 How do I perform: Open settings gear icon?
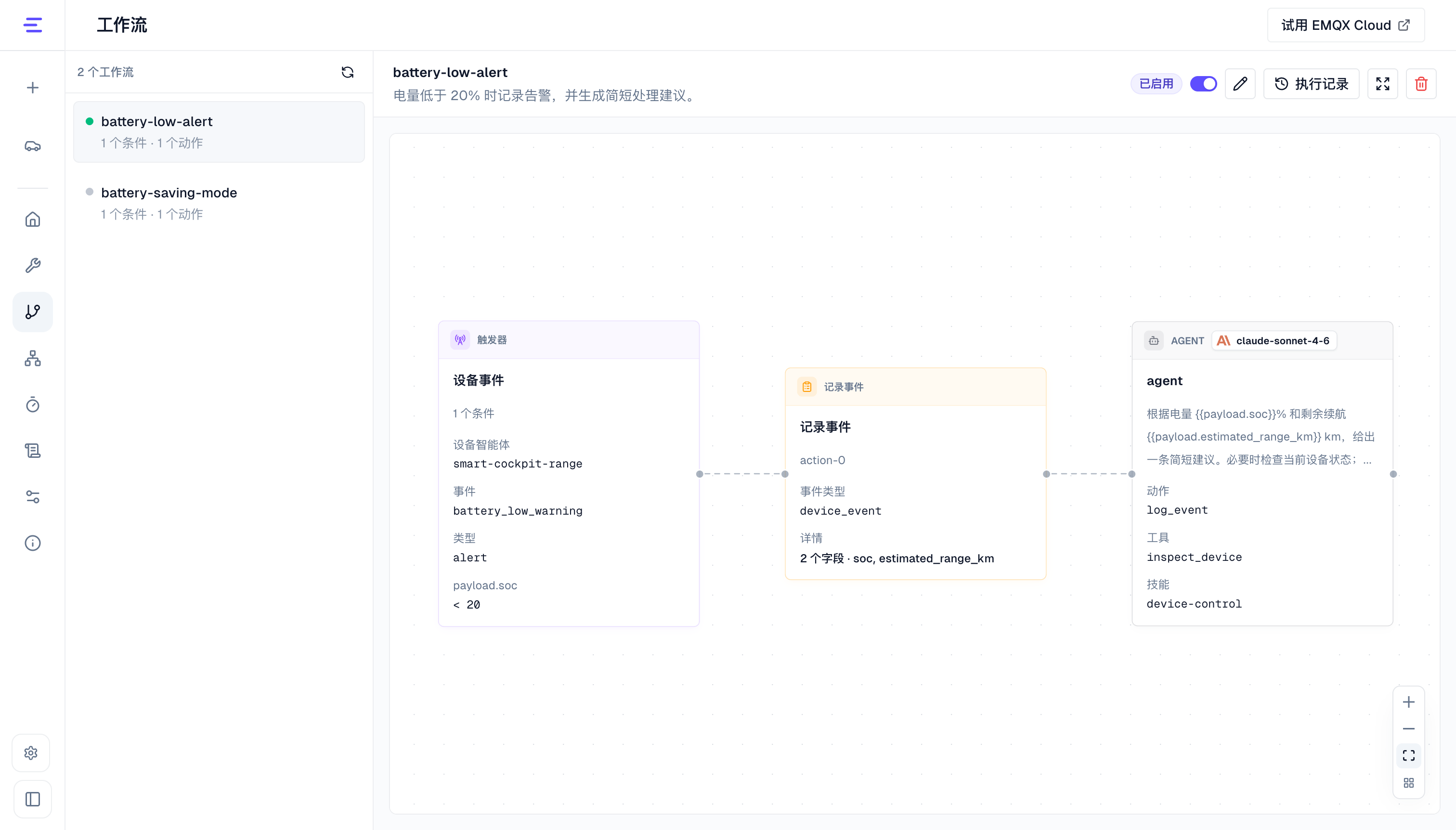pyautogui.click(x=31, y=753)
